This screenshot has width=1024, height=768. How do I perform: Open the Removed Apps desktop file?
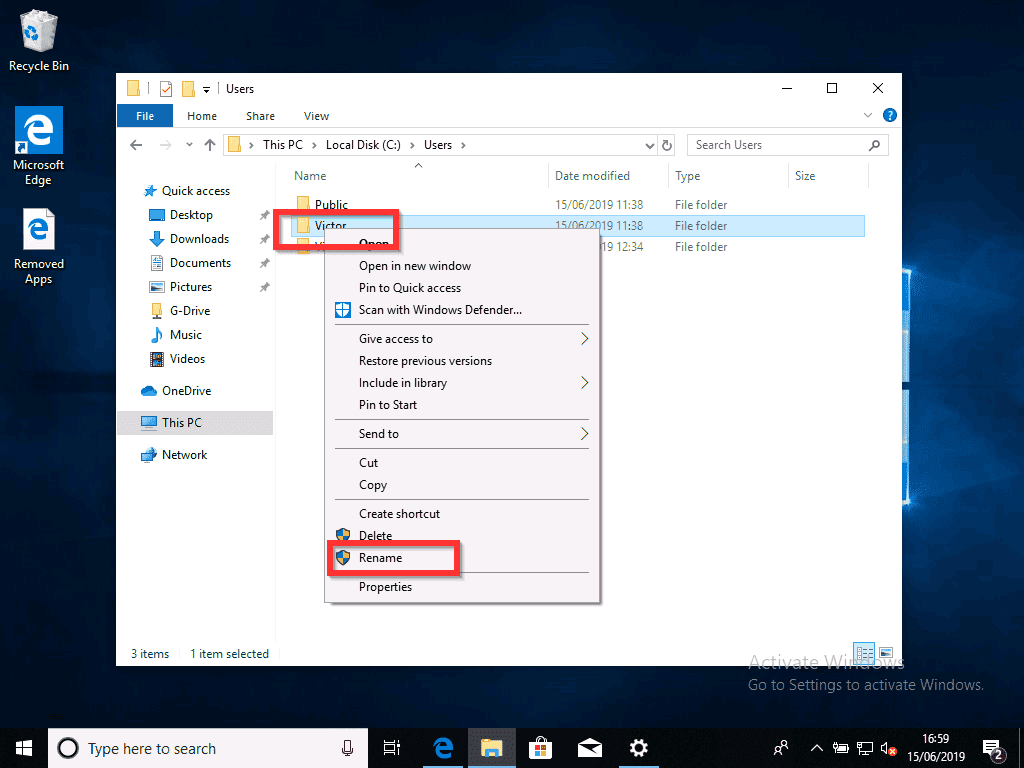tap(39, 247)
